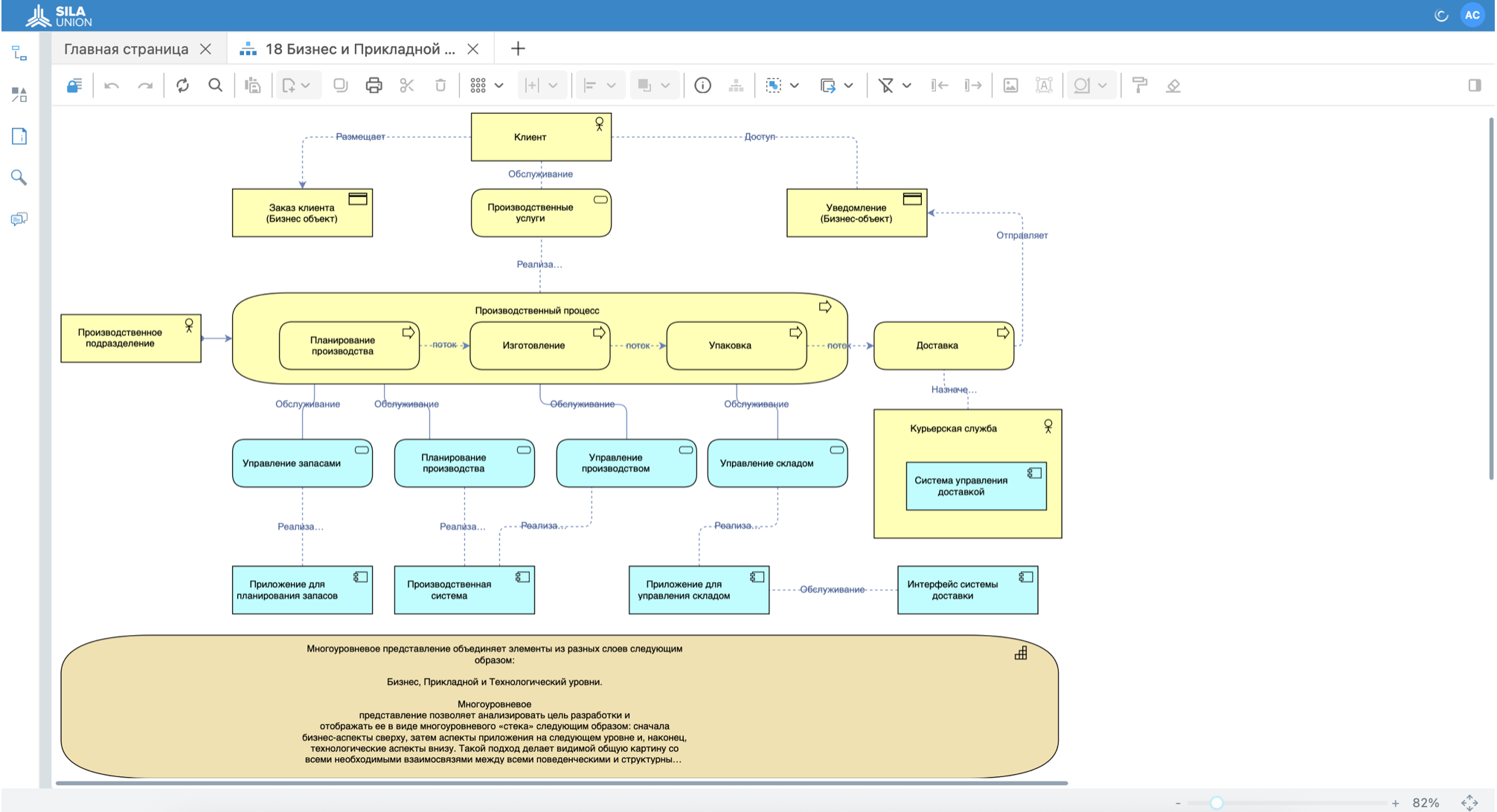Click the AC user avatar
1497x812 pixels.
tap(1472, 15)
